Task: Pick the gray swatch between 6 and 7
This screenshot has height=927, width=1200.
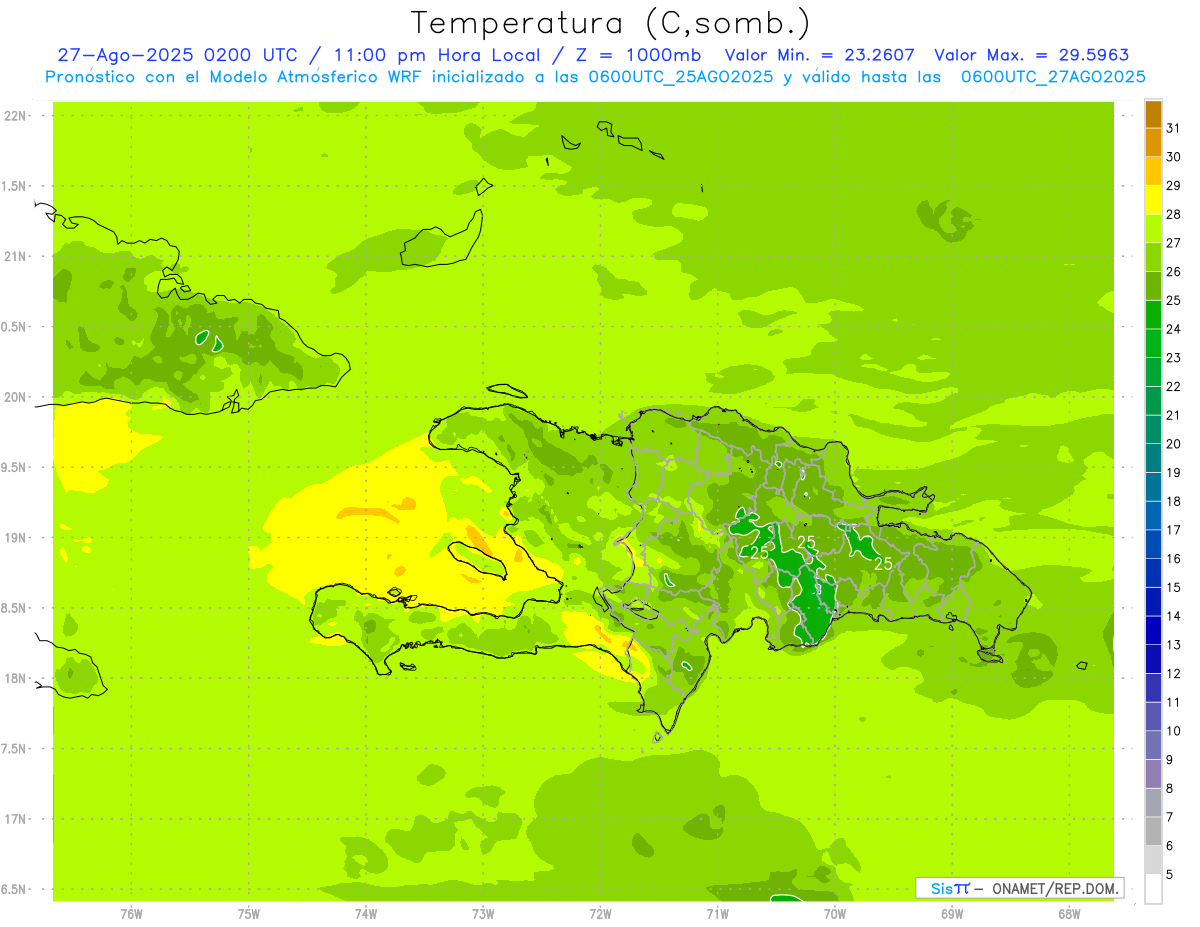Action: [x=1153, y=831]
